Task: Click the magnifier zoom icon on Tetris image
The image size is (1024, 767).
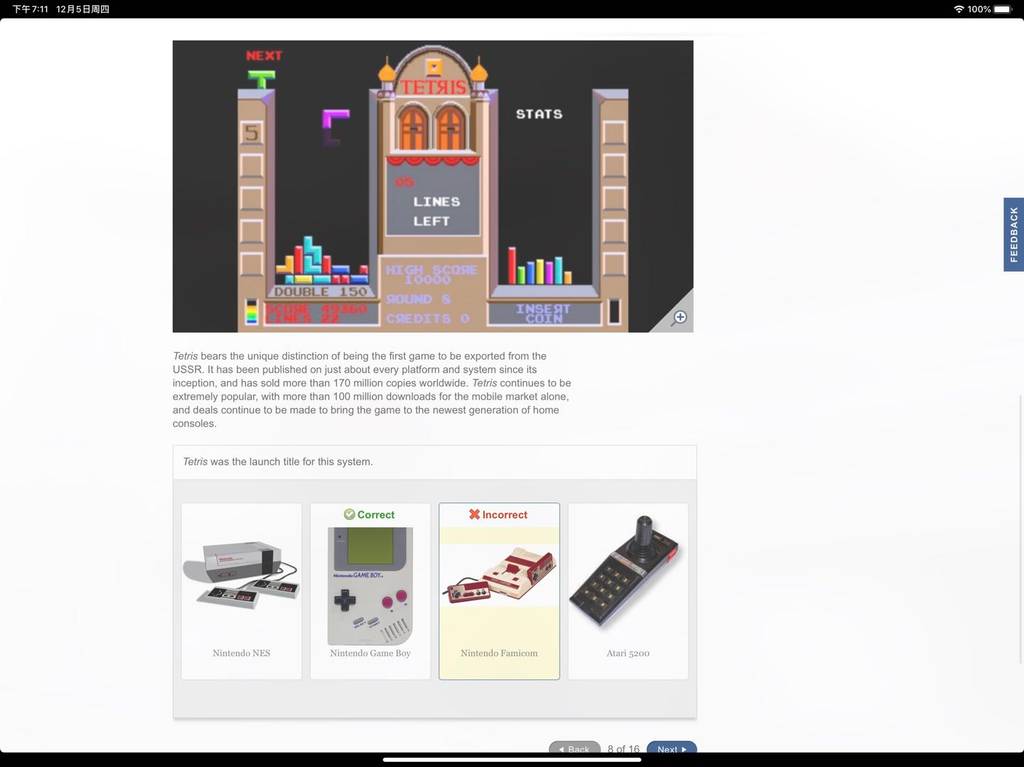Action: 679,317
